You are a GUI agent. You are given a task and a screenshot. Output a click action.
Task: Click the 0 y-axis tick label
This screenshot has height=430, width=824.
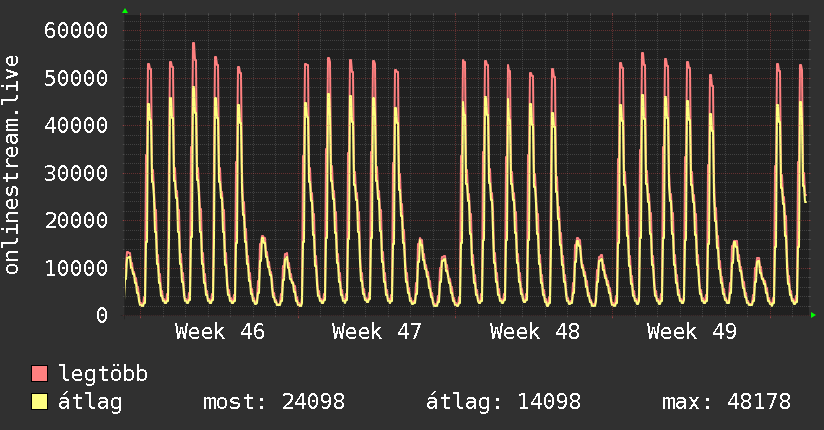click(x=102, y=315)
